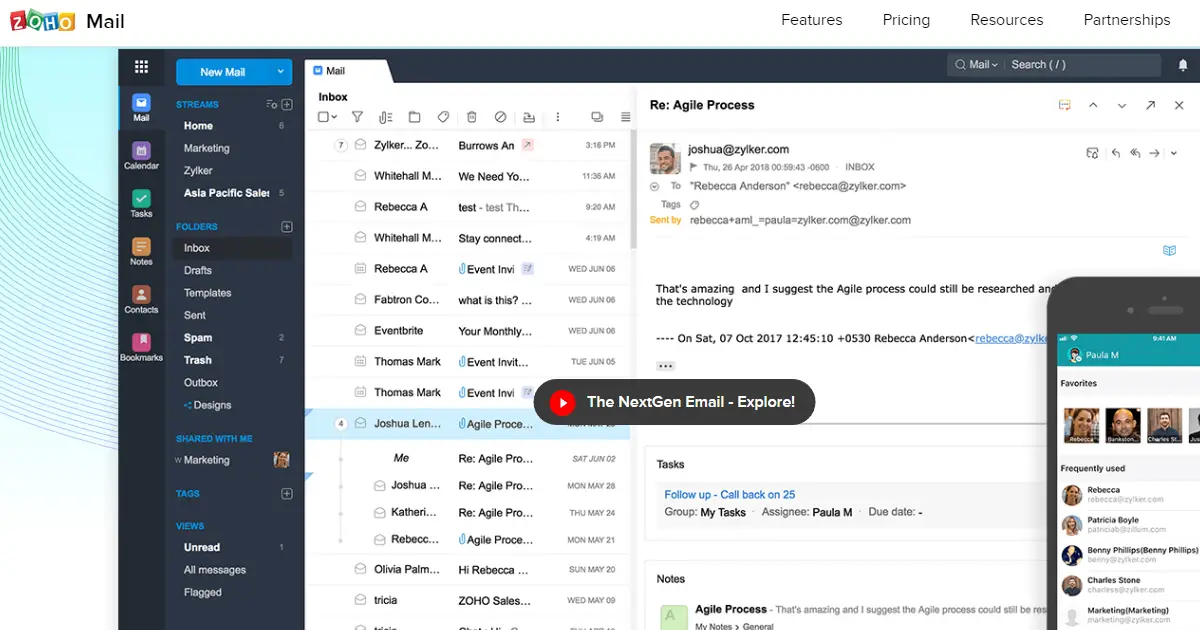Screen dimensions: 1200x630
Task: Expand the Zylker conversation with 7 messages
Action: tap(340, 145)
